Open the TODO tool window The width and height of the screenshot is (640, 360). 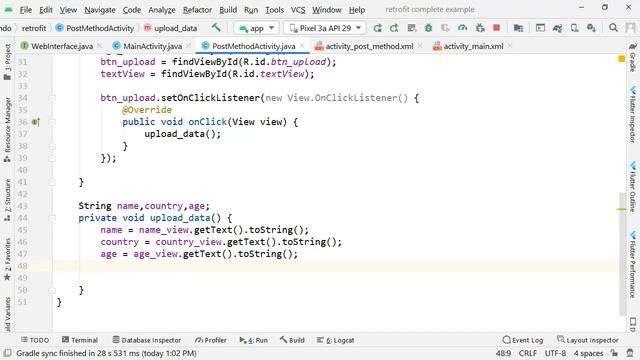coord(35,340)
